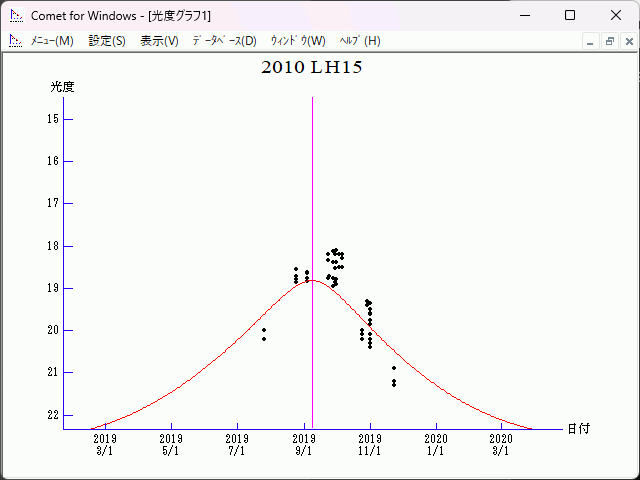
Task: Click the 光度 magnitude axis label
Action: [x=63, y=87]
